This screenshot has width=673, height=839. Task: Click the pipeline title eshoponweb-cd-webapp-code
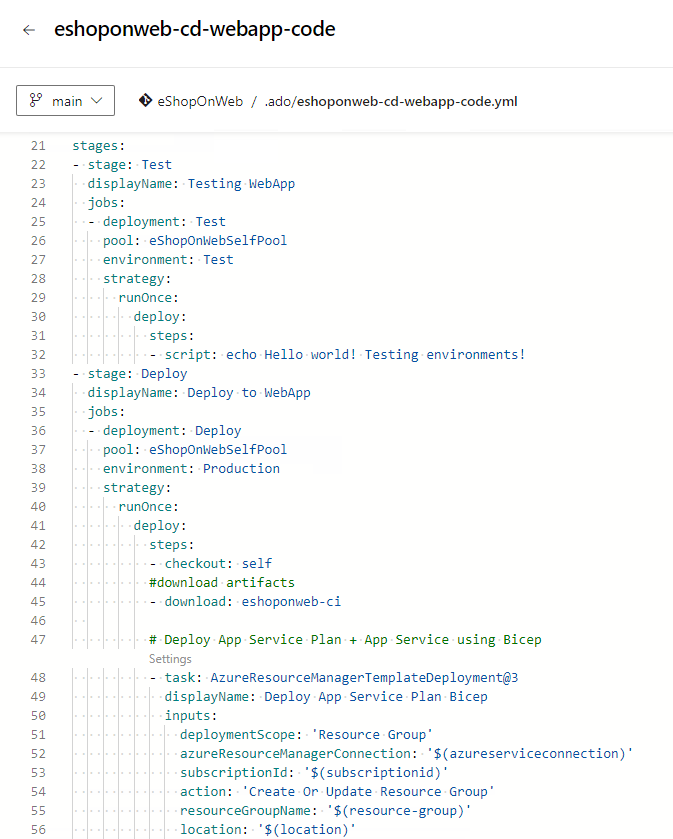[195, 29]
